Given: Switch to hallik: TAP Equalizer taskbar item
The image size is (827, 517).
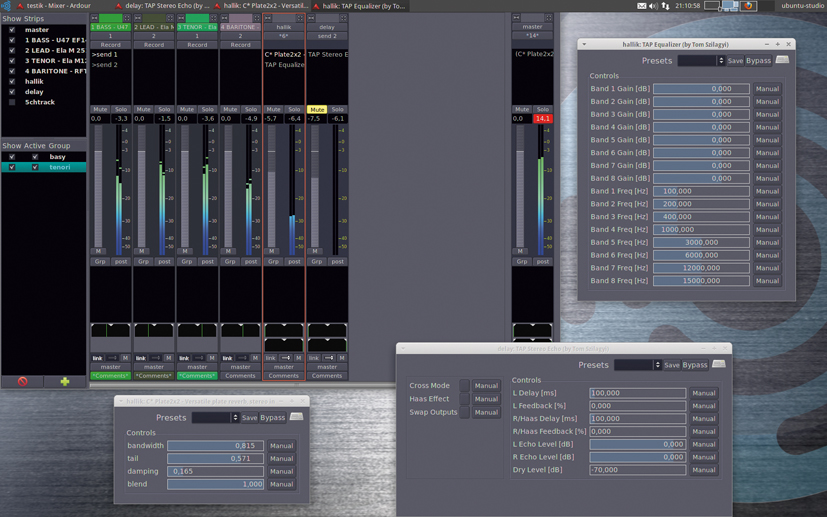Looking at the screenshot, I should 359,6.
